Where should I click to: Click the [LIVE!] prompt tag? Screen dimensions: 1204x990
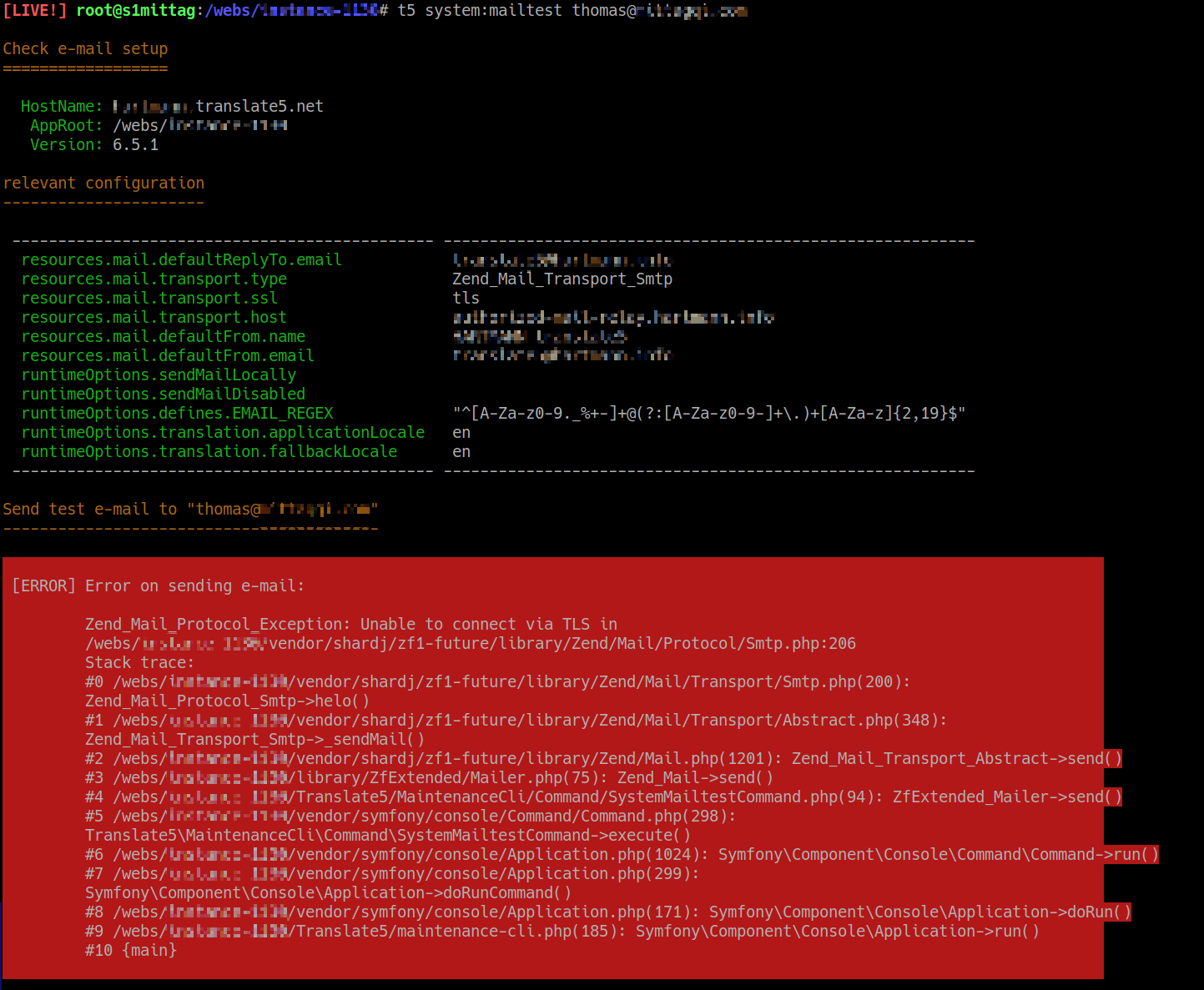coord(35,11)
